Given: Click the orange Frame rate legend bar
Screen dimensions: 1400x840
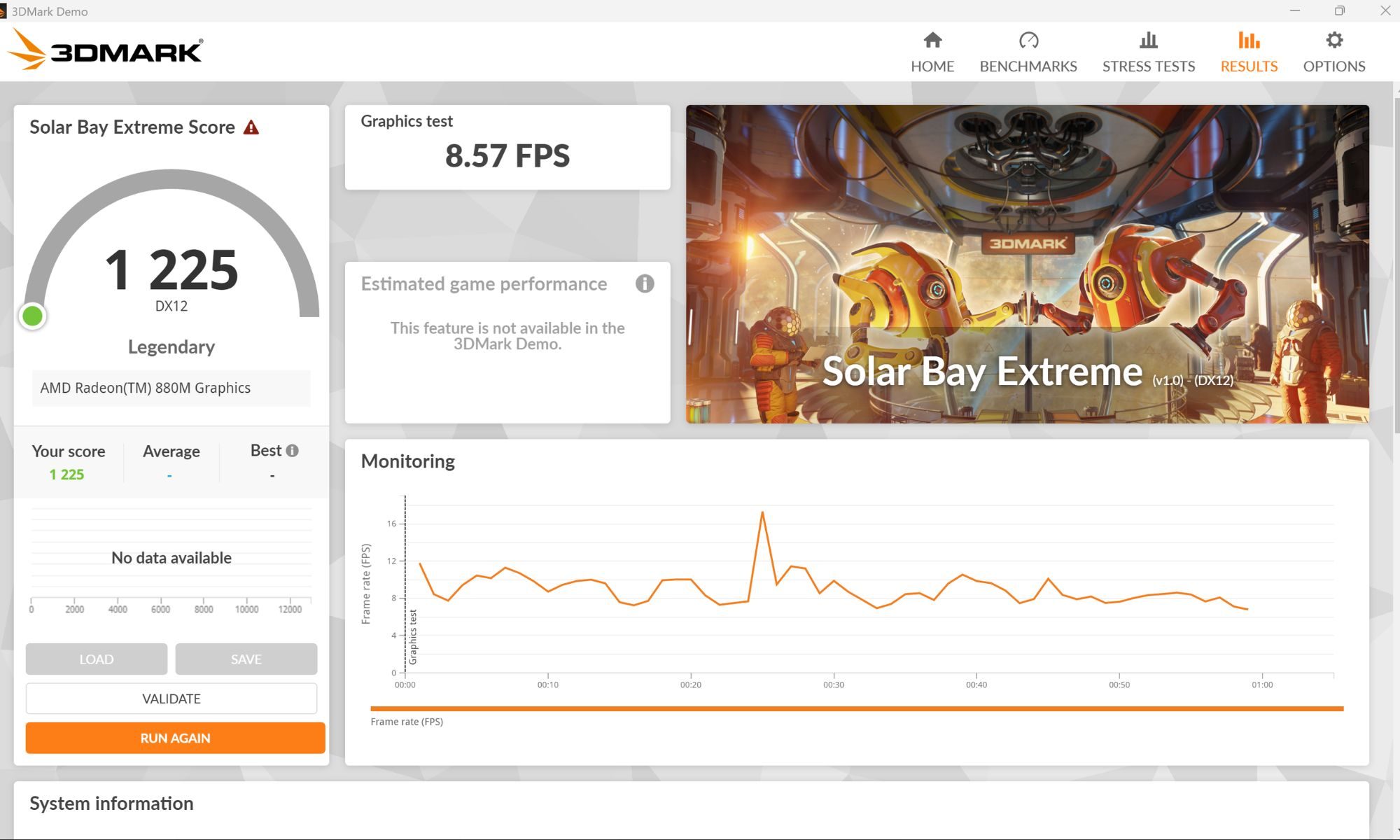Looking at the screenshot, I should pos(857,708).
